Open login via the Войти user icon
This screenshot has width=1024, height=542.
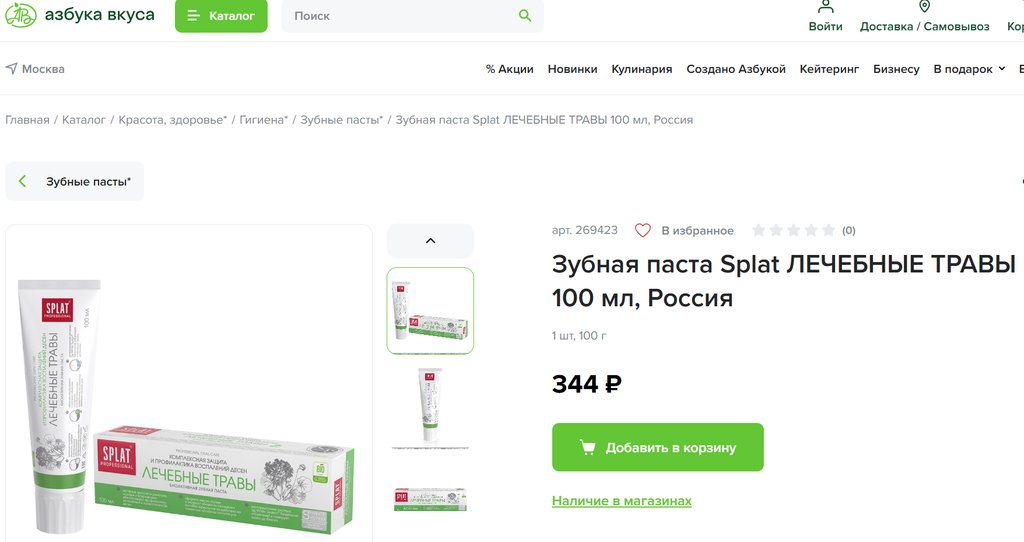825,7
